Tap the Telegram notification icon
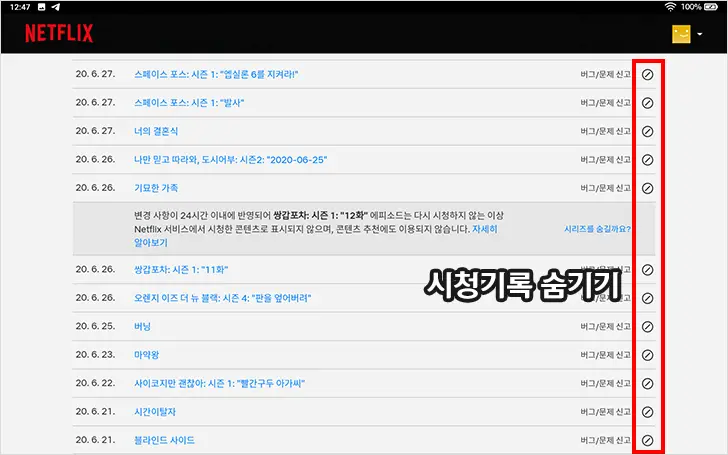 (x=56, y=7)
